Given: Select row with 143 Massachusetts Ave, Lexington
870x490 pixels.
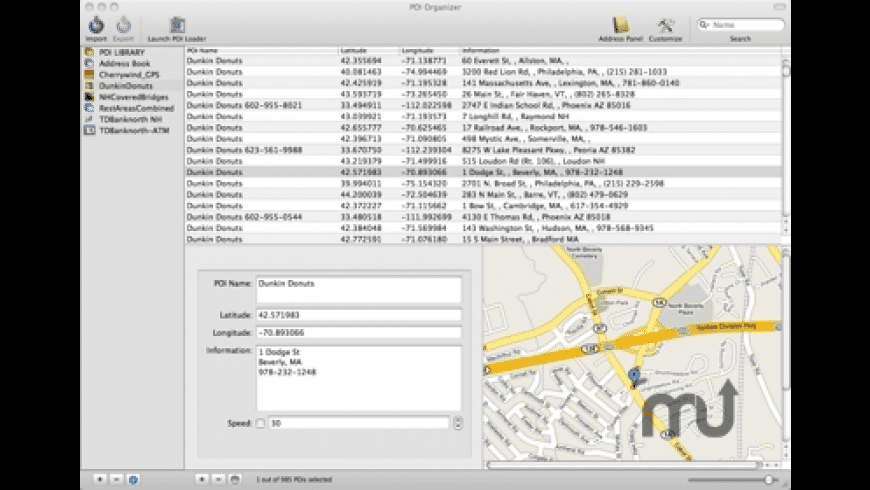Looking at the screenshot, I should (x=483, y=83).
